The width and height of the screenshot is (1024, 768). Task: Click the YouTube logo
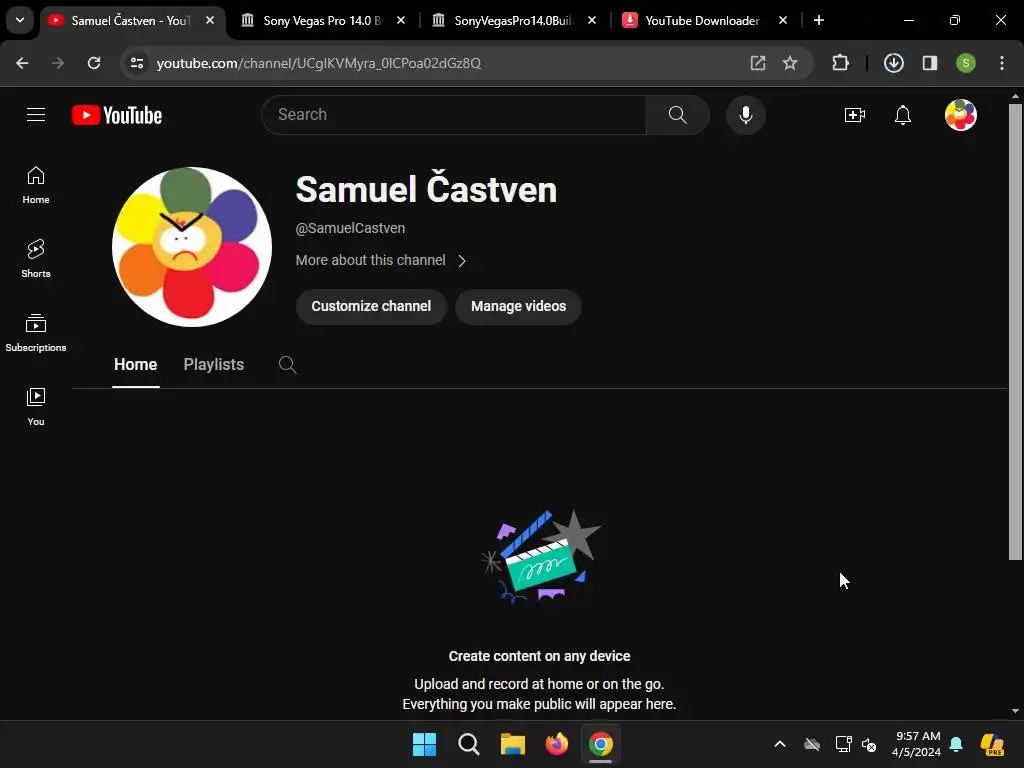(117, 115)
